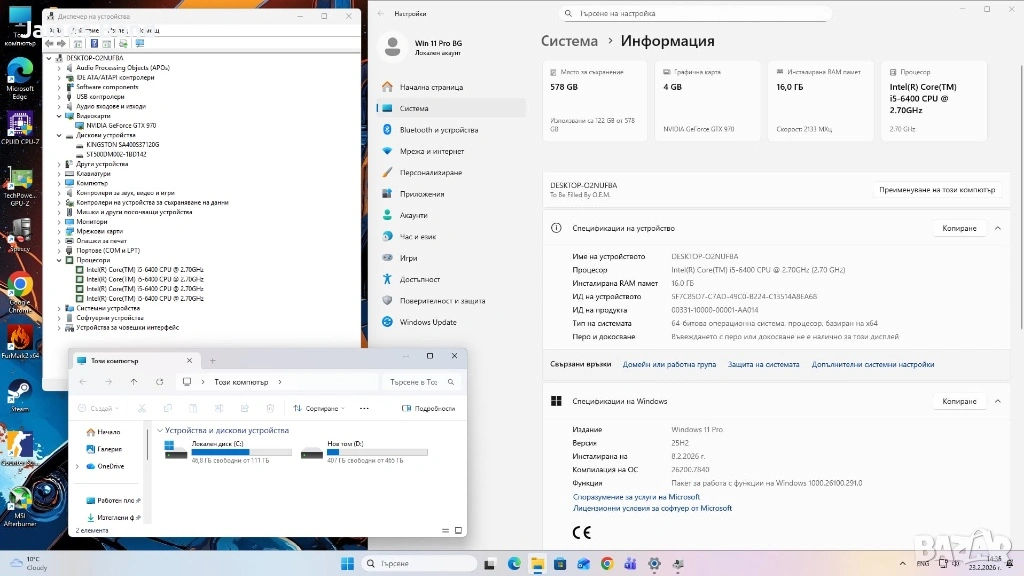
Task: Click the refresh icon in File Explorer
Action: click(x=160, y=382)
